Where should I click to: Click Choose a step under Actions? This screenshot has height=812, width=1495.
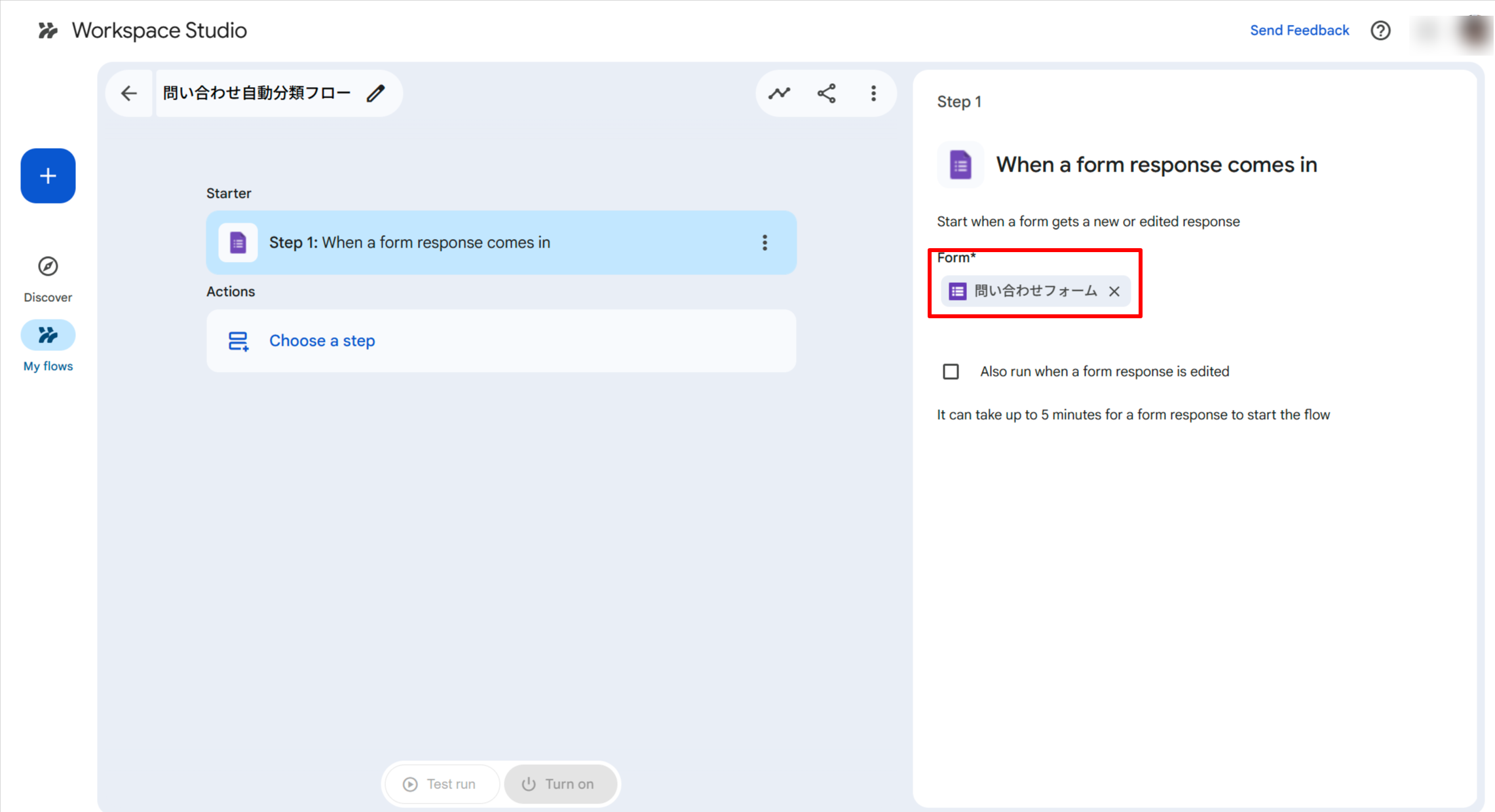coord(322,341)
